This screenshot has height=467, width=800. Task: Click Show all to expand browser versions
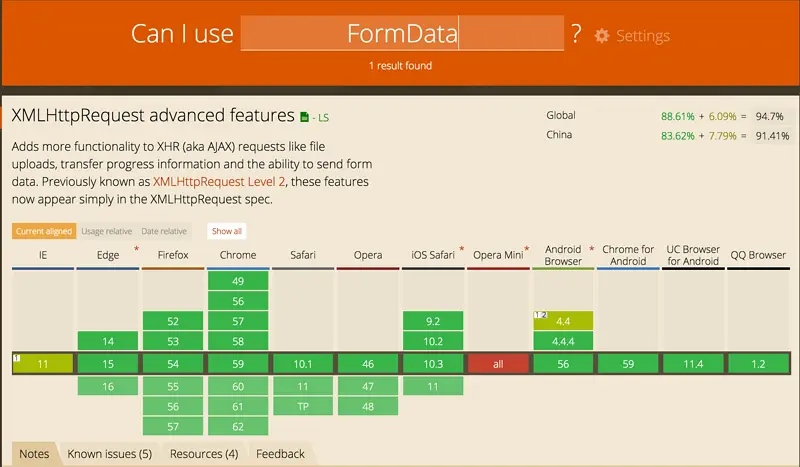(x=227, y=231)
